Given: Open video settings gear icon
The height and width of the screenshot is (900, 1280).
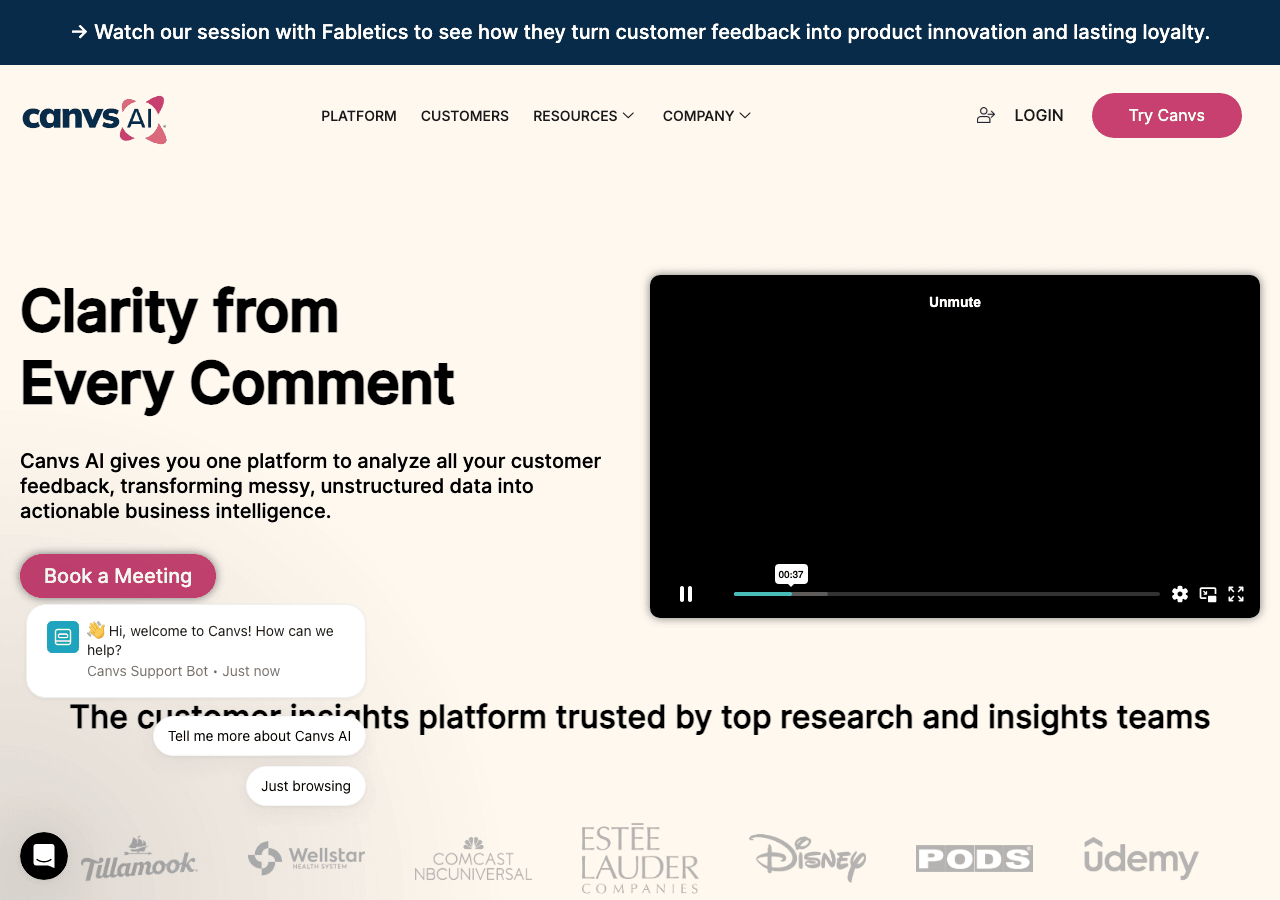Looking at the screenshot, I should click(x=1180, y=594).
